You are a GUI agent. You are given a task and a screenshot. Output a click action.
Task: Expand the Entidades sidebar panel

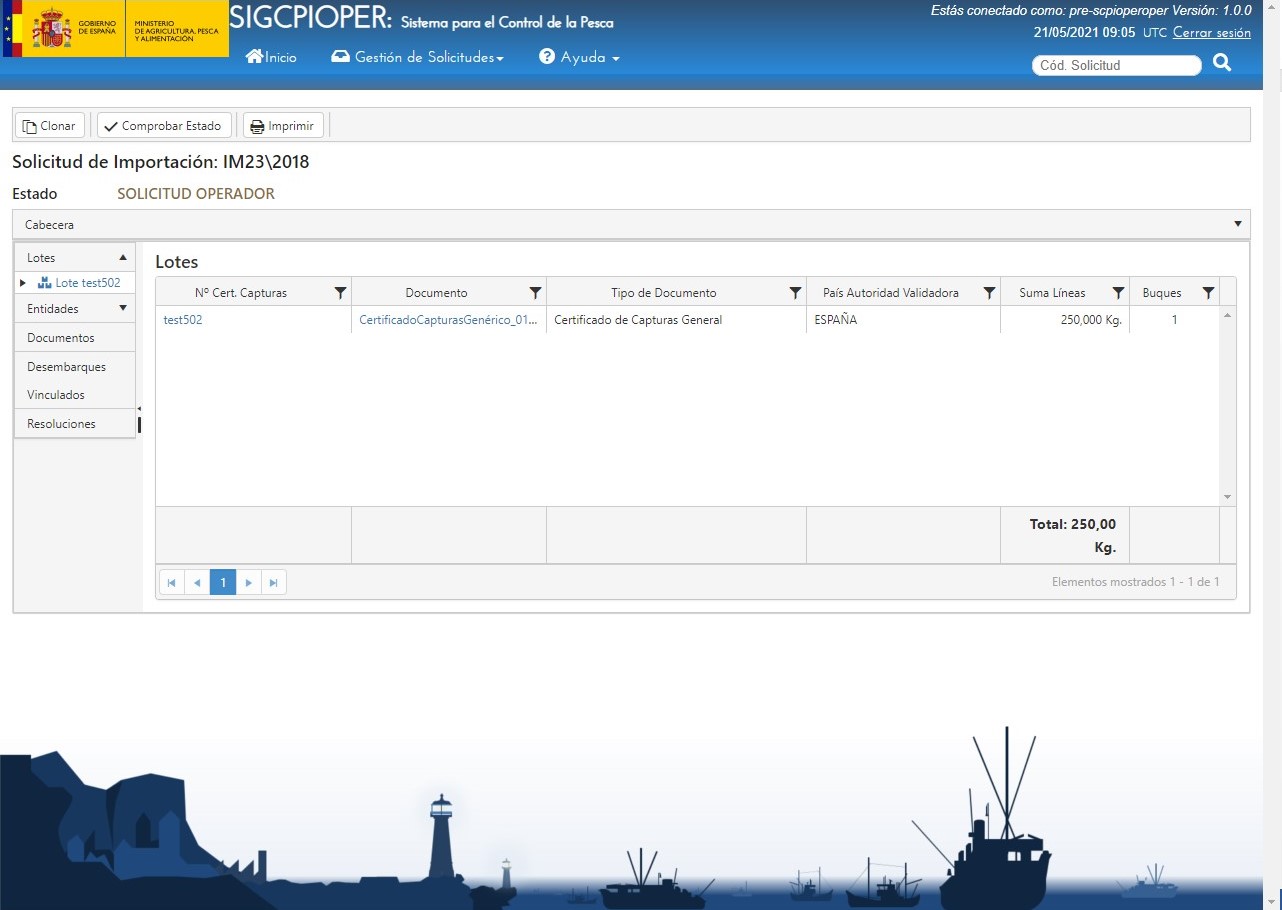(123, 309)
